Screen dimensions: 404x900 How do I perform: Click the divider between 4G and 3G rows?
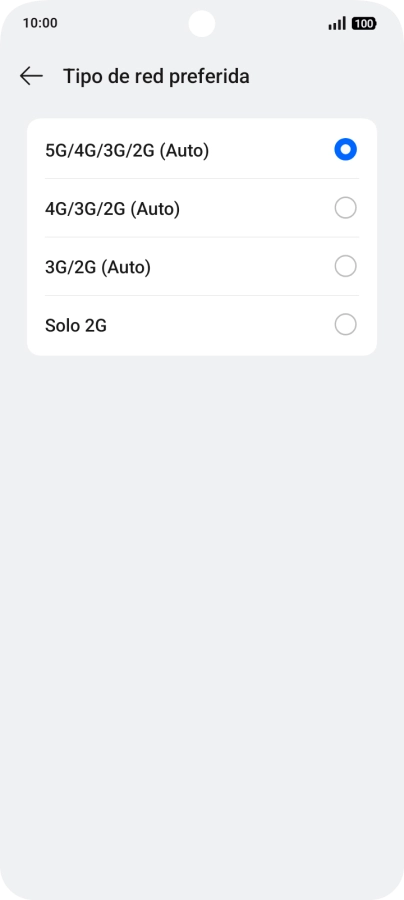pos(202,237)
